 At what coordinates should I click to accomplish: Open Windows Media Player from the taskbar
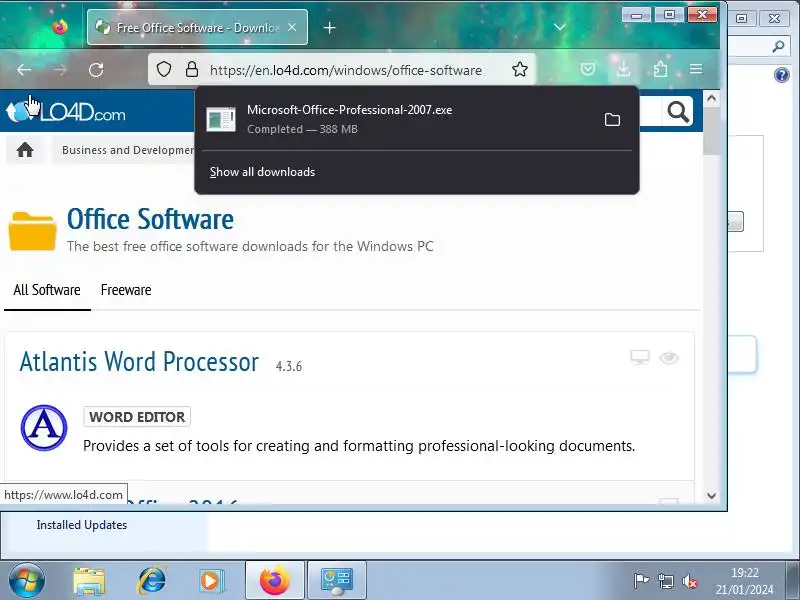(x=210, y=581)
